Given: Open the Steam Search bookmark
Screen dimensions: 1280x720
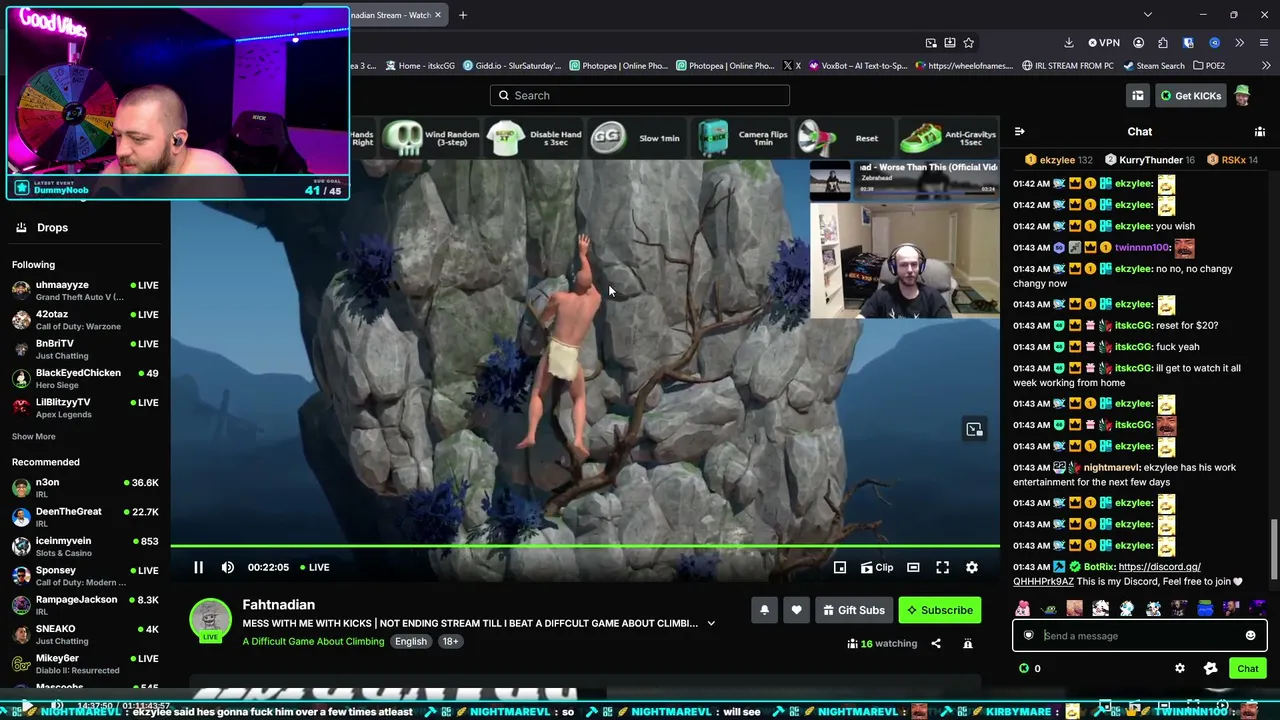Looking at the screenshot, I should click(1154, 66).
